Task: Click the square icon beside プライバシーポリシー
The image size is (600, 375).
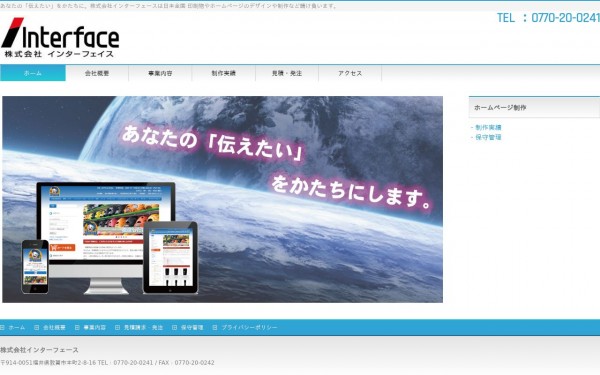Action: [215, 328]
